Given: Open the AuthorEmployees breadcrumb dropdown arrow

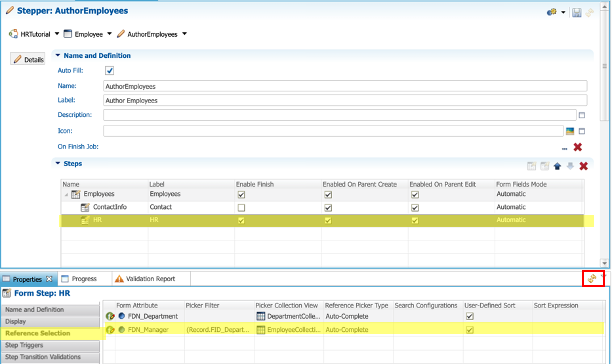Looking at the screenshot, I should coord(185,34).
